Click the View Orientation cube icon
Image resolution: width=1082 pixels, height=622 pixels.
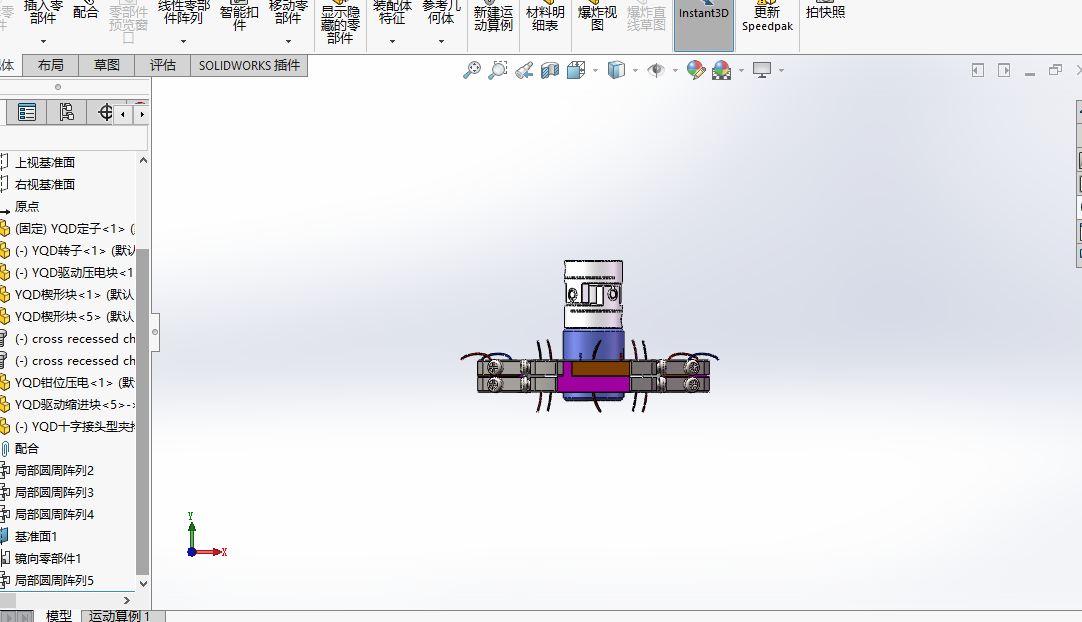click(x=576, y=70)
